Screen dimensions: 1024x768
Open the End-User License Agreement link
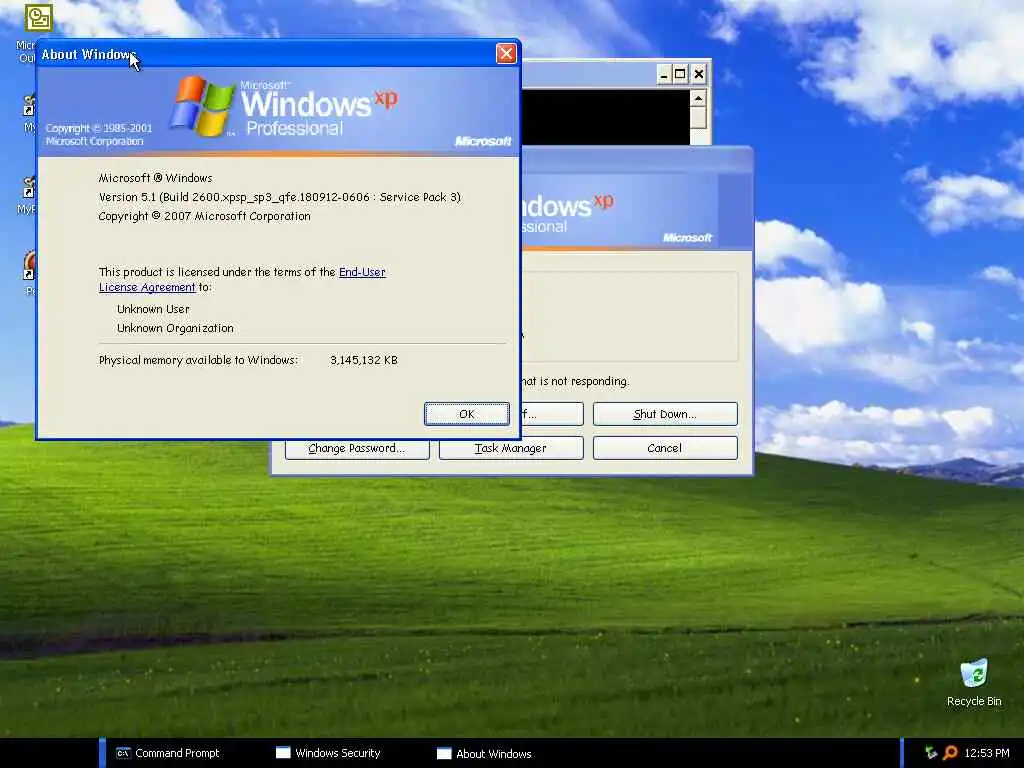click(x=242, y=280)
